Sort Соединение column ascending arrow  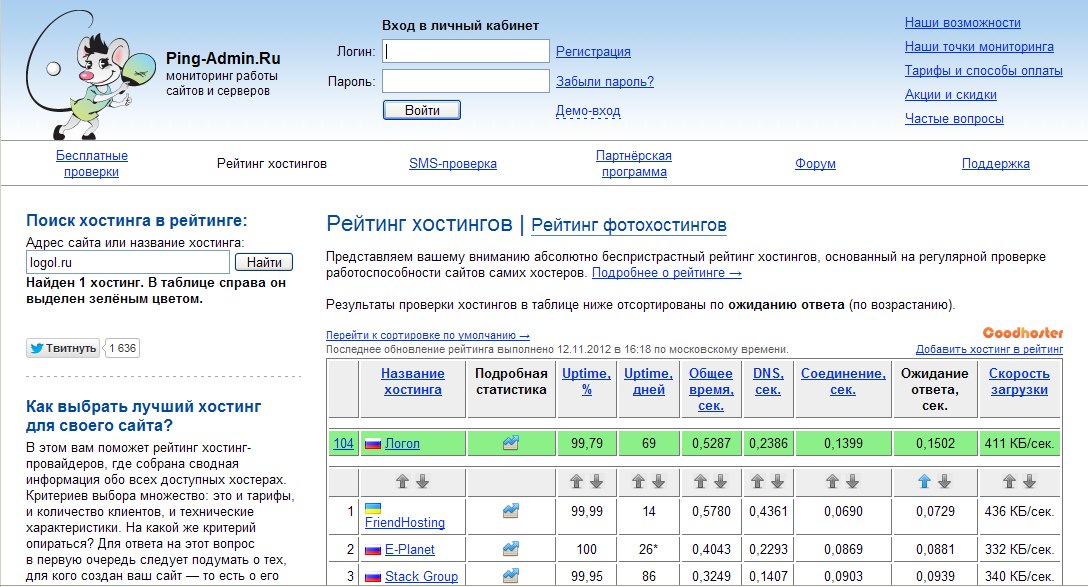pyautogui.click(x=833, y=481)
